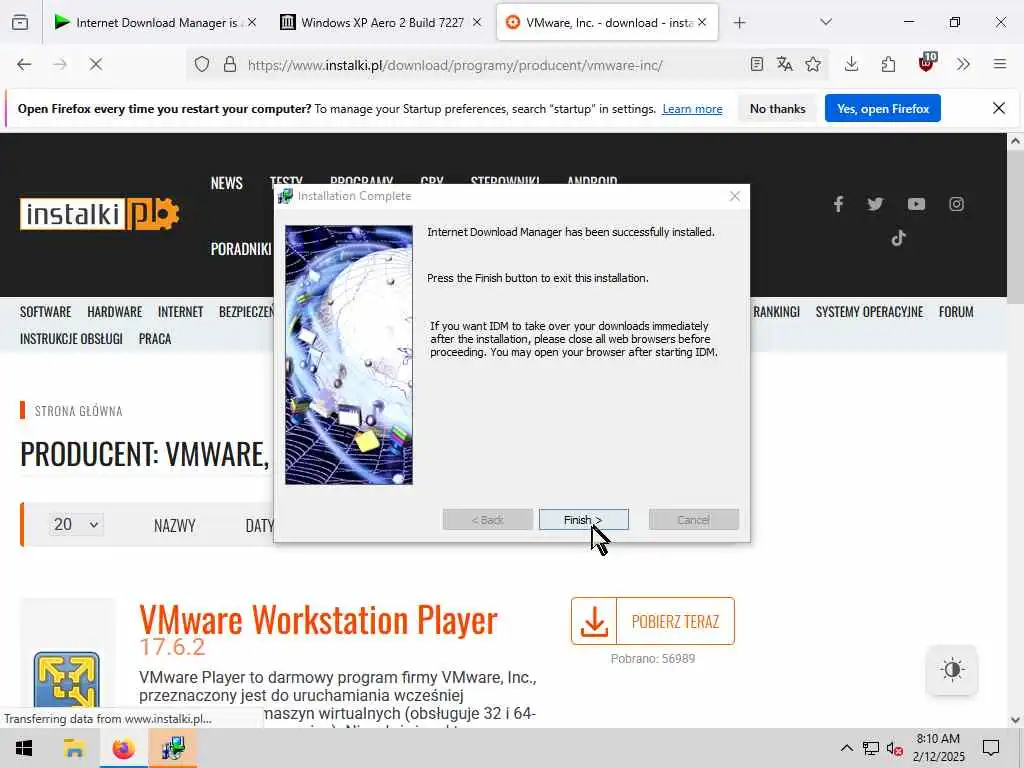Open the NEWS menu item
The image size is (1024, 768).
point(227,183)
